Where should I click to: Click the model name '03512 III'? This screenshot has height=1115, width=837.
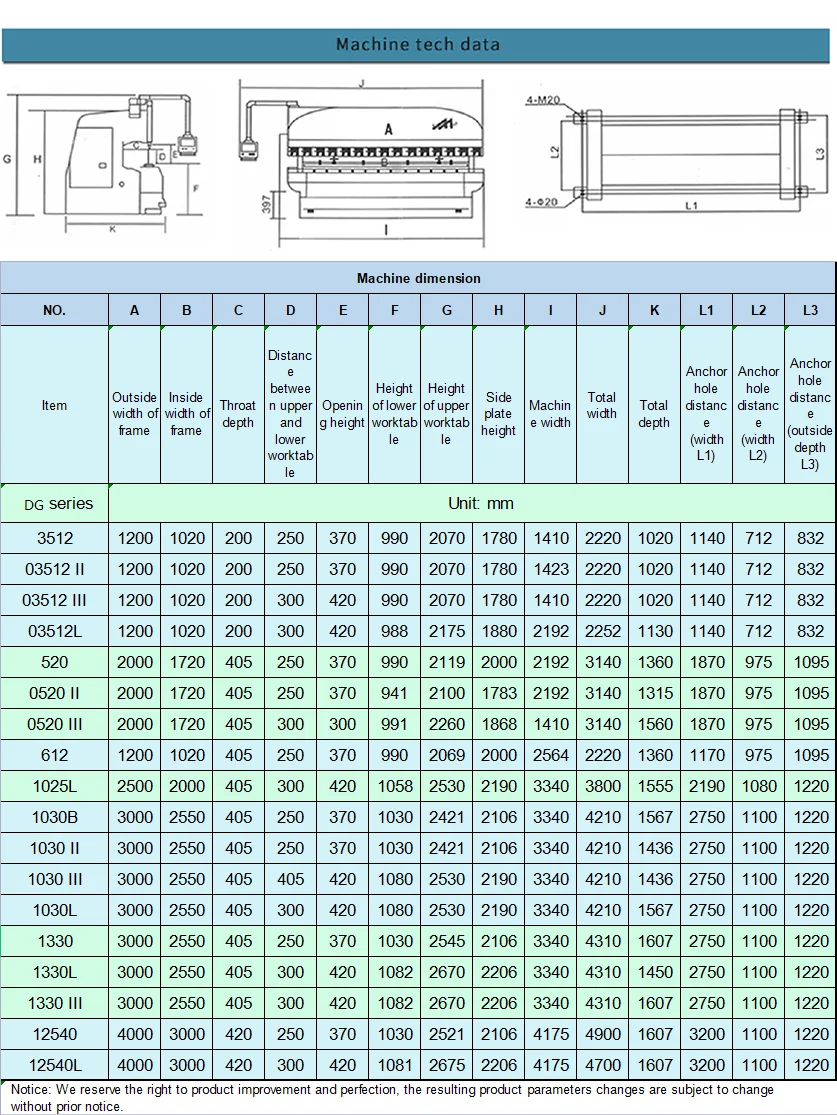point(55,600)
